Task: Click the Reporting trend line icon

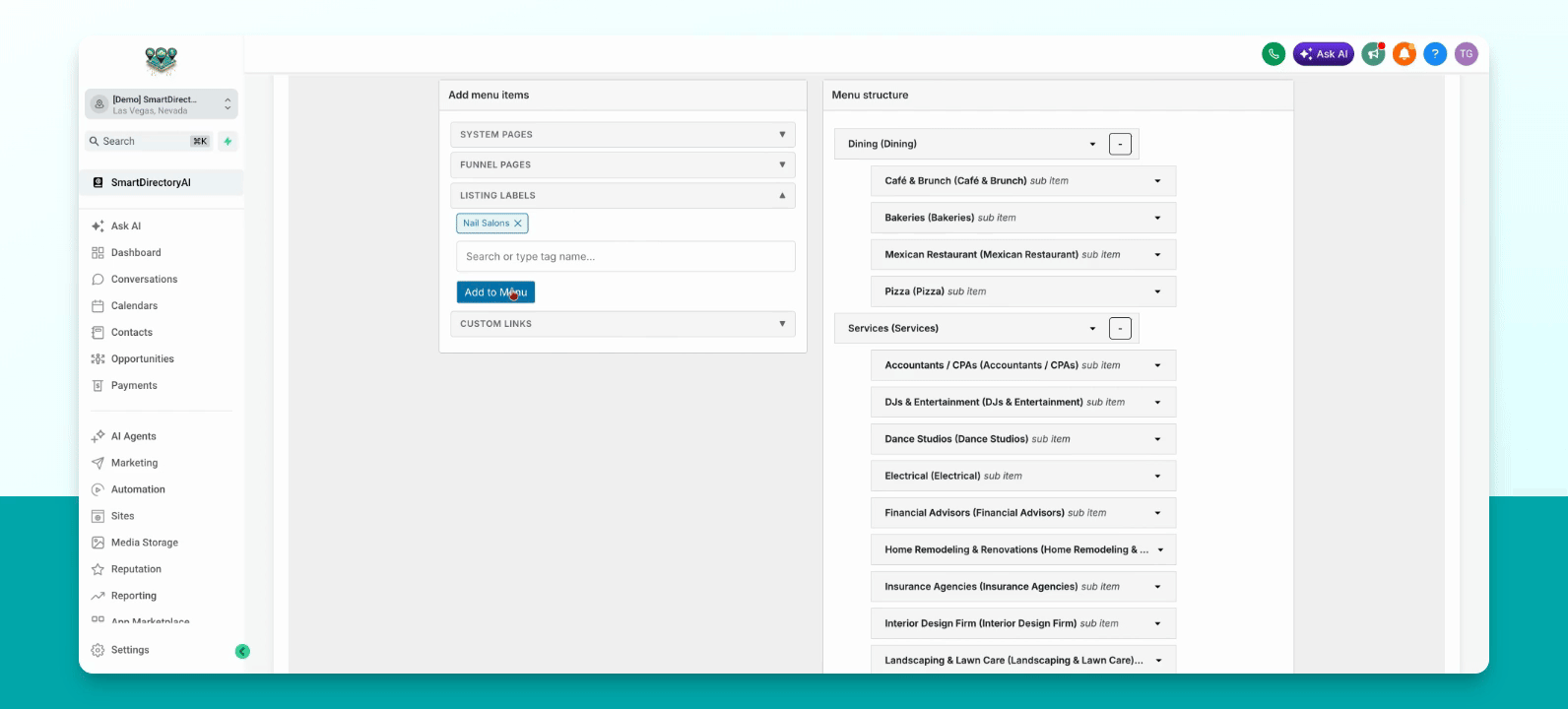Action: [x=98, y=596]
